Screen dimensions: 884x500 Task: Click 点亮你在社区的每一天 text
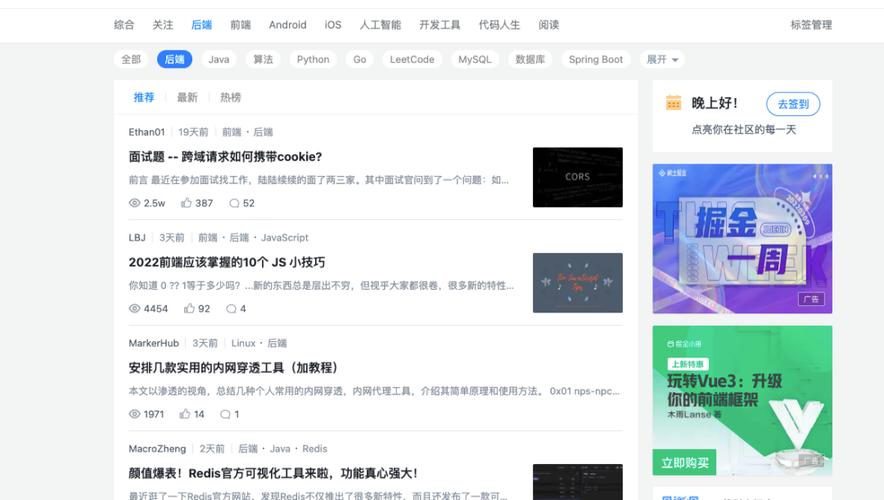[x=743, y=130]
